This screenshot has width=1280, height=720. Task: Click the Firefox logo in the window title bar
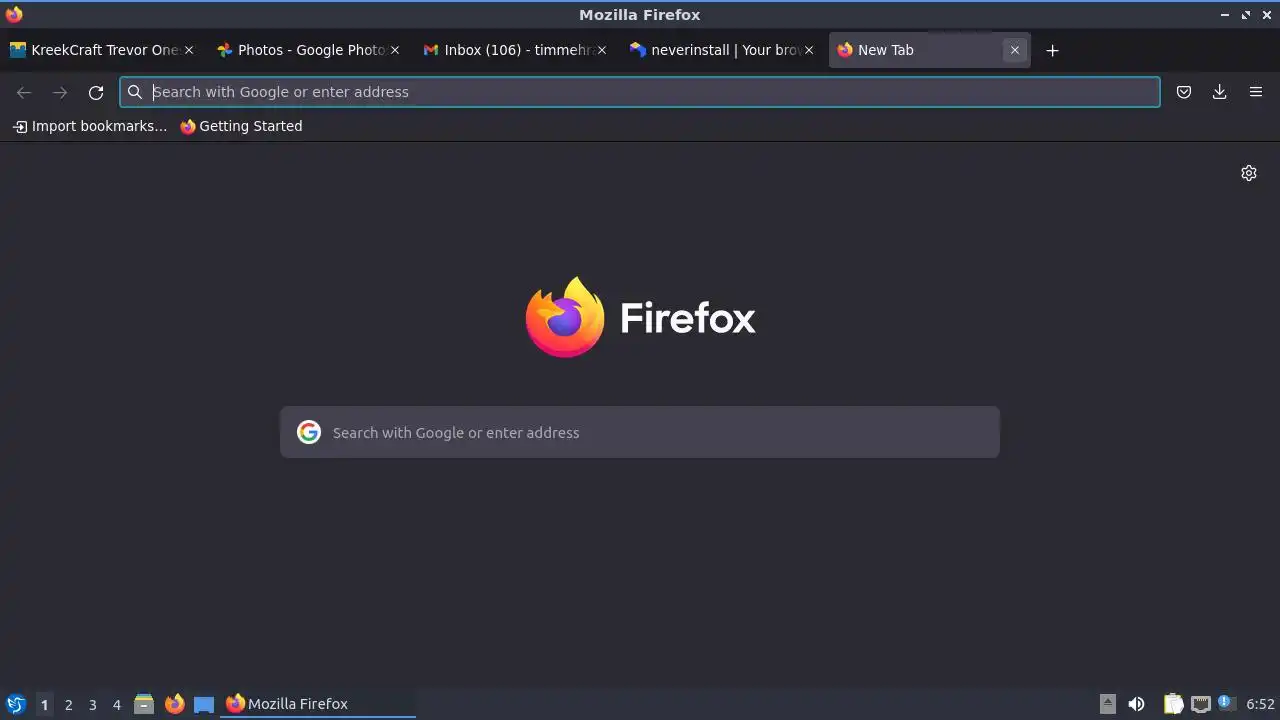tap(14, 14)
